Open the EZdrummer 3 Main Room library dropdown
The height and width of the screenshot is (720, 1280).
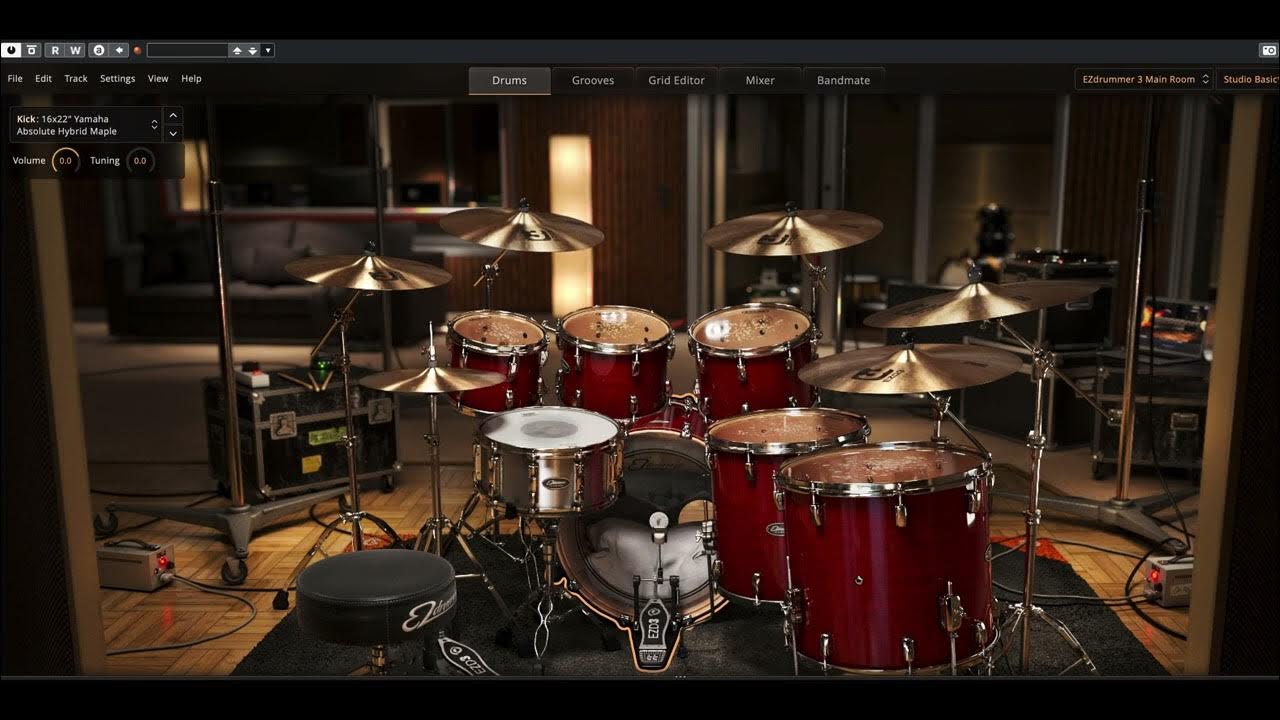pyautogui.click(x=1144, y=79)
